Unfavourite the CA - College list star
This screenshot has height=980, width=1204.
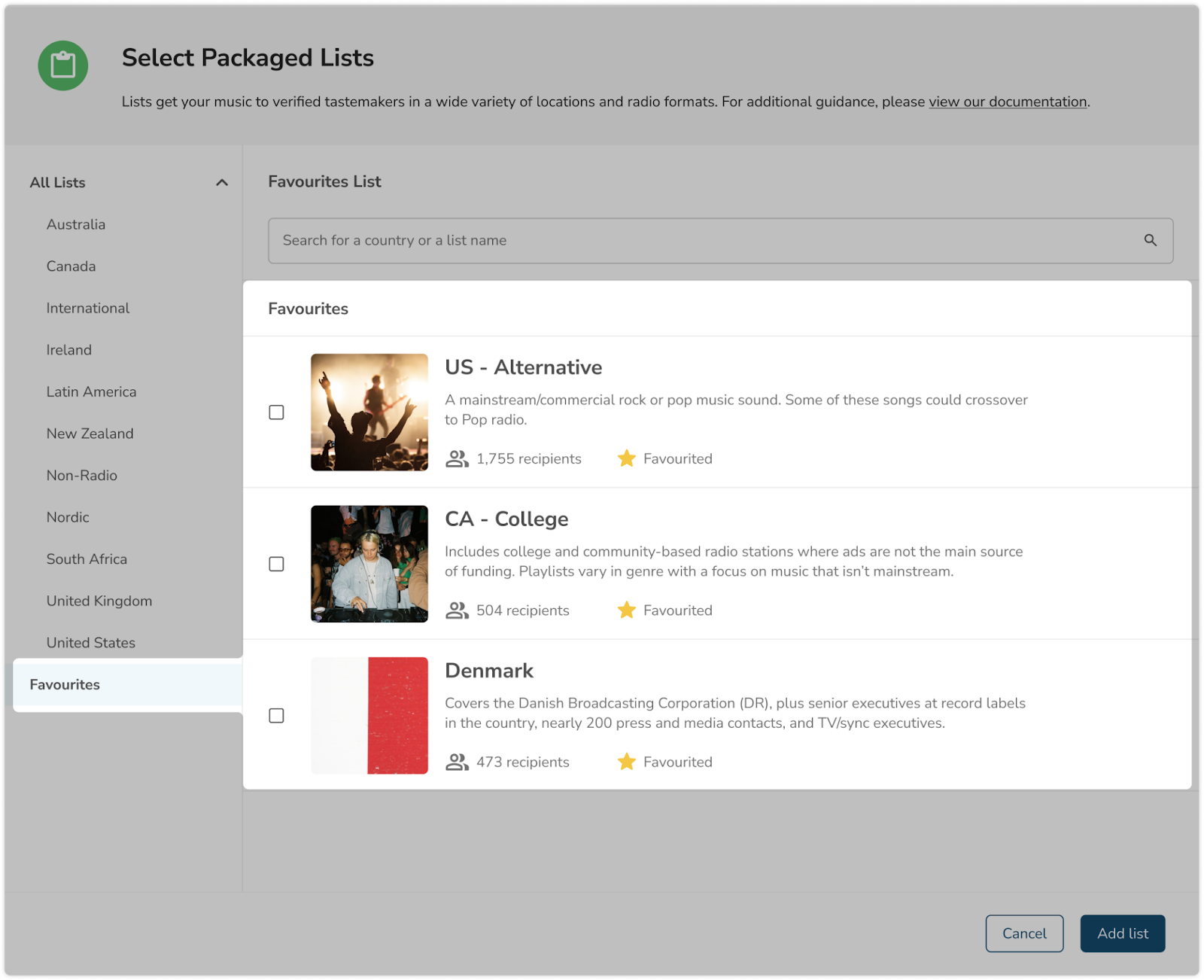click(626, 610)
